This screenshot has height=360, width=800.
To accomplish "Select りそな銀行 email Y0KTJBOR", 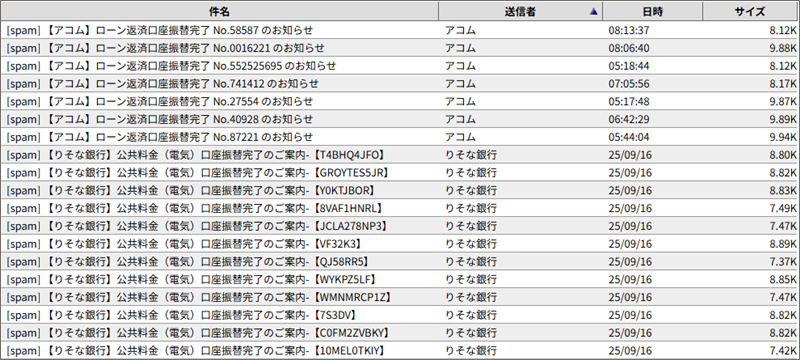I will (x=400, y=190).
